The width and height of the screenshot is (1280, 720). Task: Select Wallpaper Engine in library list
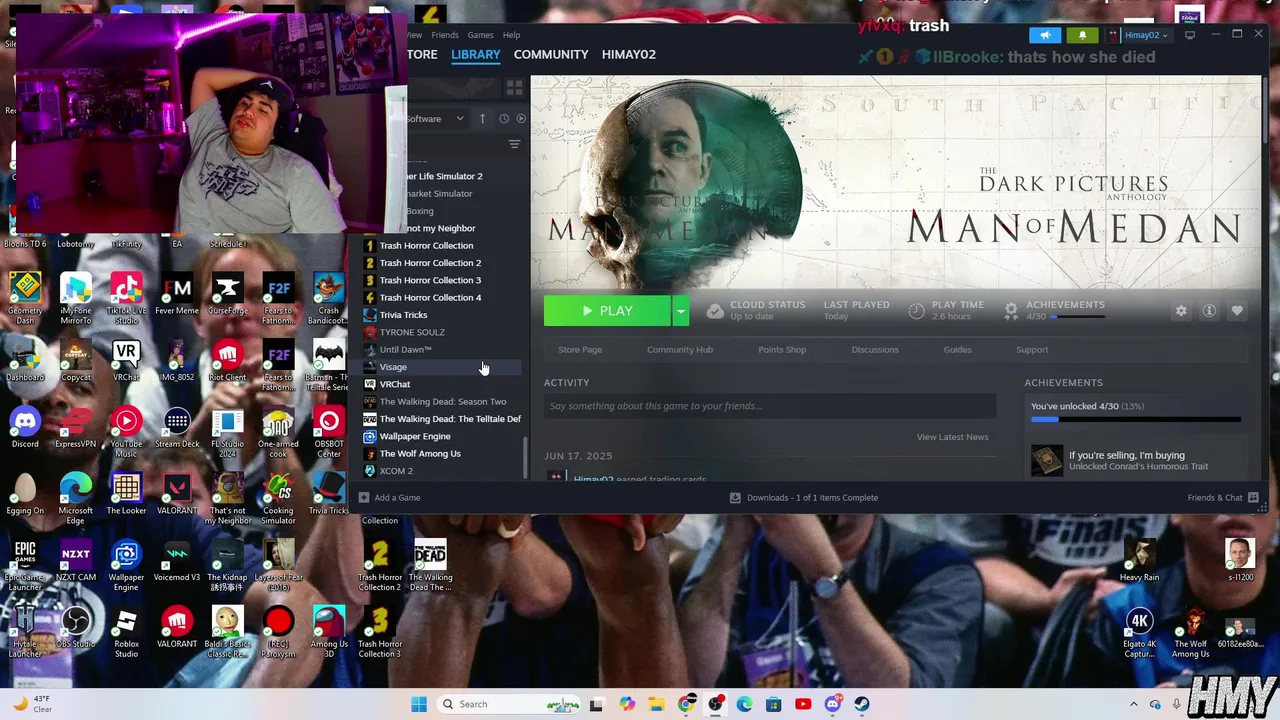pyautogui.click(x=415, y=436)
